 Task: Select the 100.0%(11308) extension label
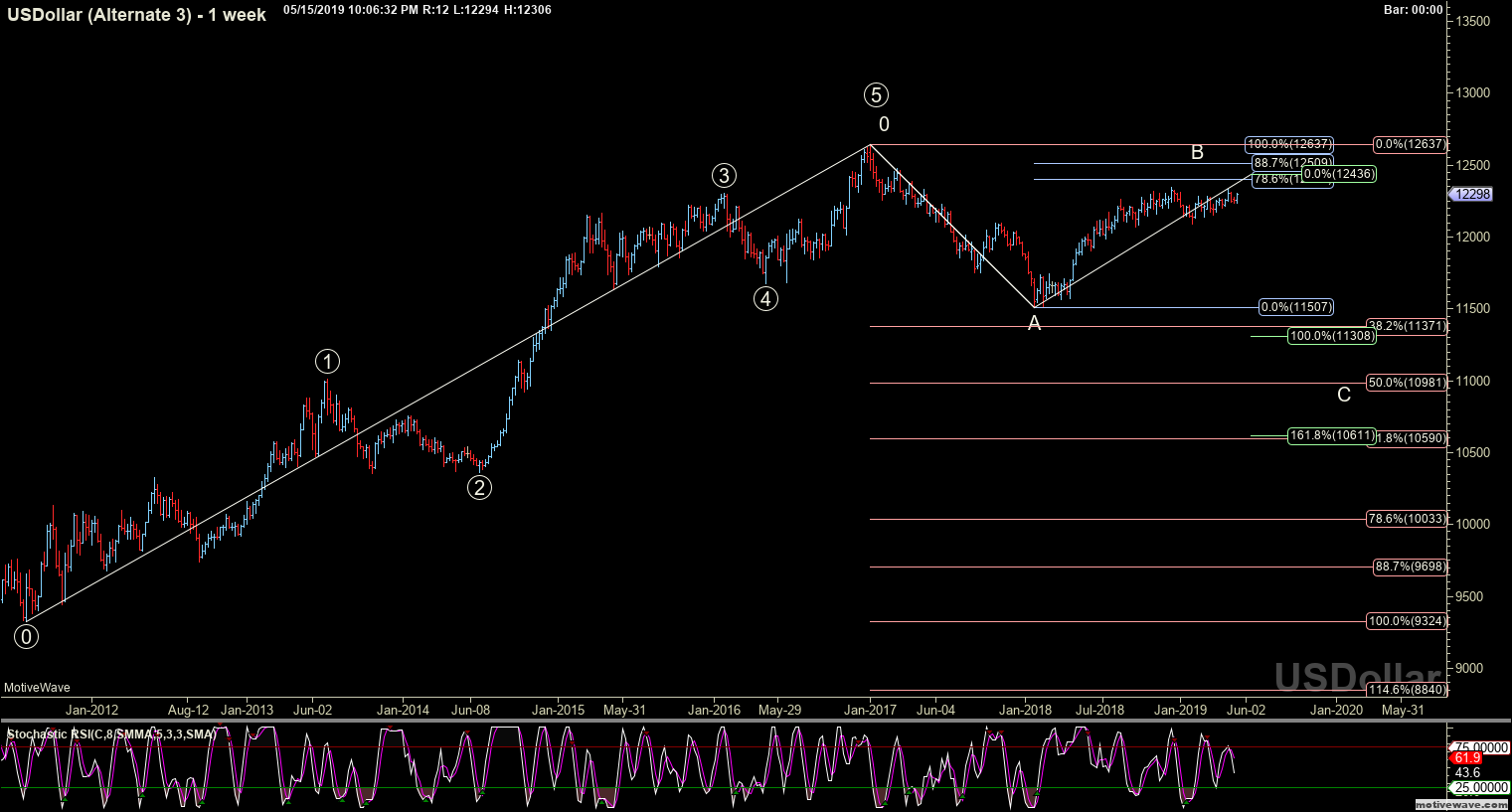click(x=1332, y=336)
